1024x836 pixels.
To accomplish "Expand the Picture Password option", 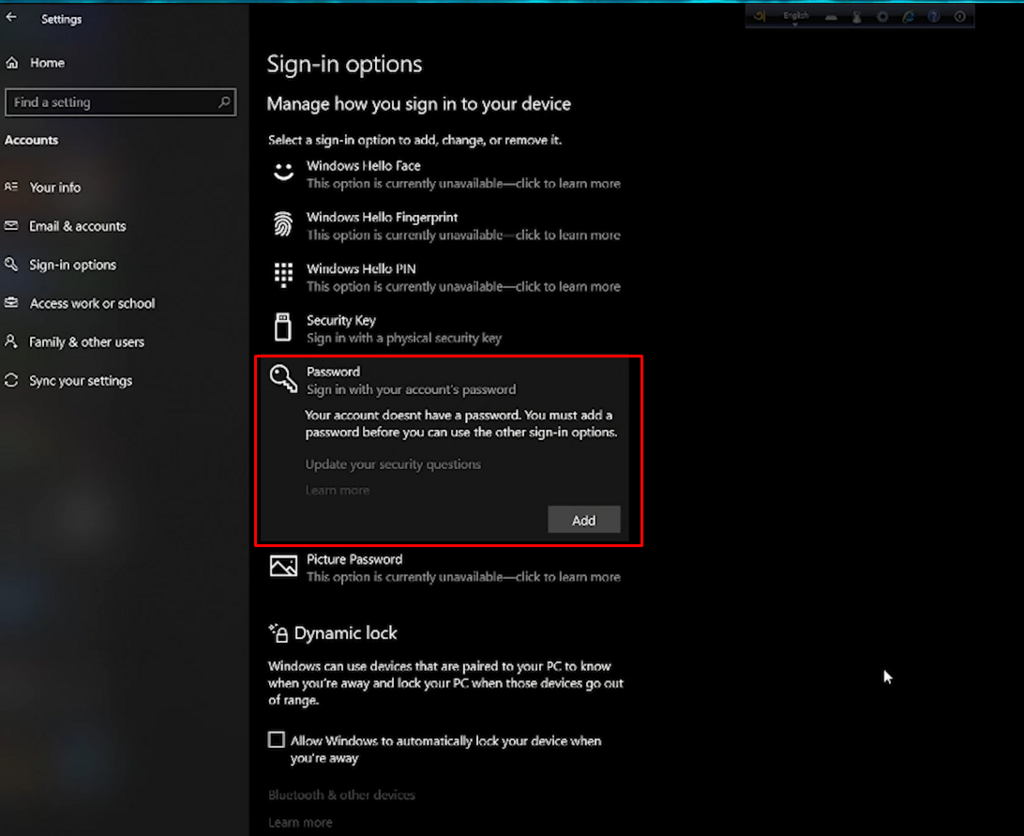I will 444,568.
